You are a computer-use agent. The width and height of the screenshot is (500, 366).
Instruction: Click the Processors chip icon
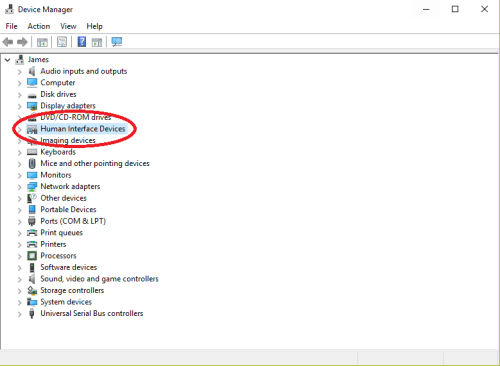tap(32, 256)
